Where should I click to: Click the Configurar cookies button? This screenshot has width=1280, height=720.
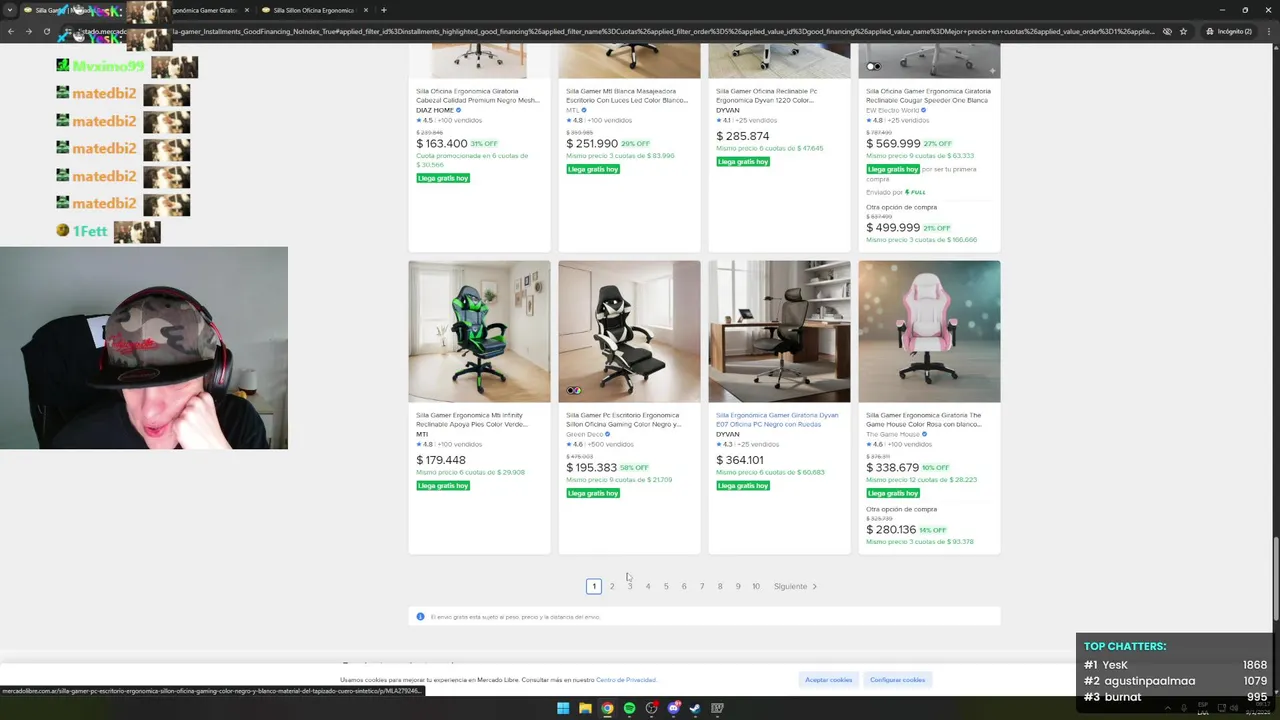coord(898,680)
